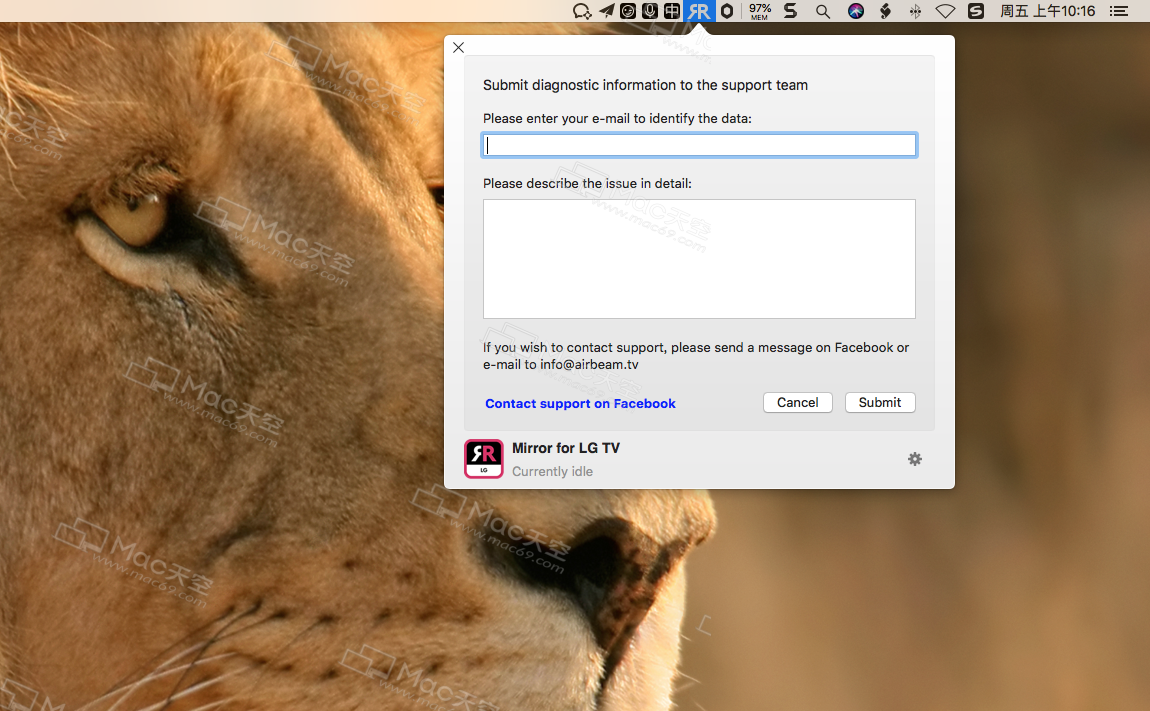This screenshot has width=1150, height=711.
Task: Open the smiley face menu bar icon
Action: [x=628, y=11]
